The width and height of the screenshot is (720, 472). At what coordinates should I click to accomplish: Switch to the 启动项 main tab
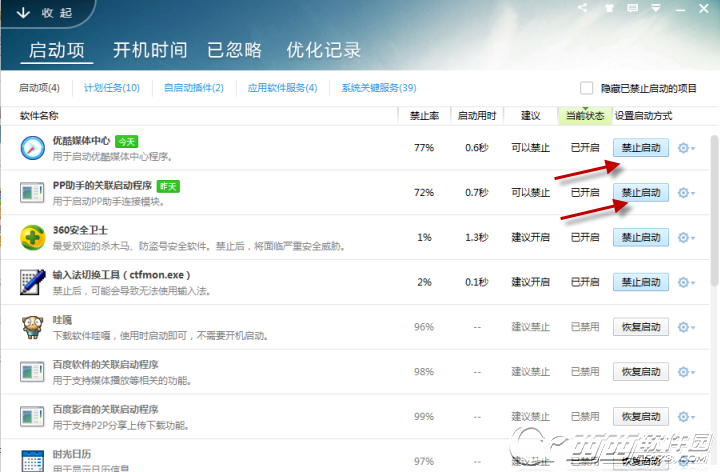point(57,50)
